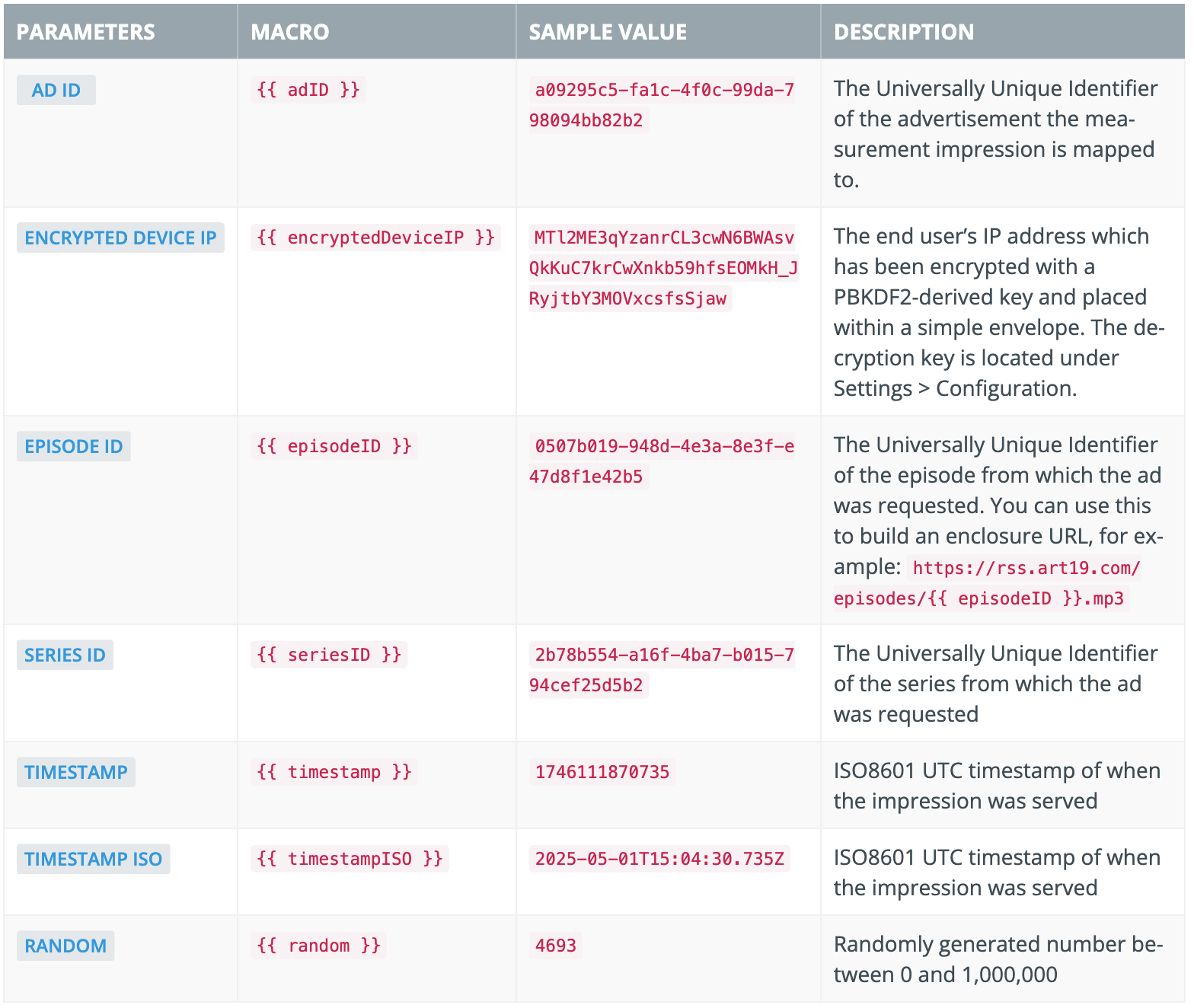Click the {{ adID }} macro code
The height and width of the screenshot is (1008, 1194).
point(308,90)
